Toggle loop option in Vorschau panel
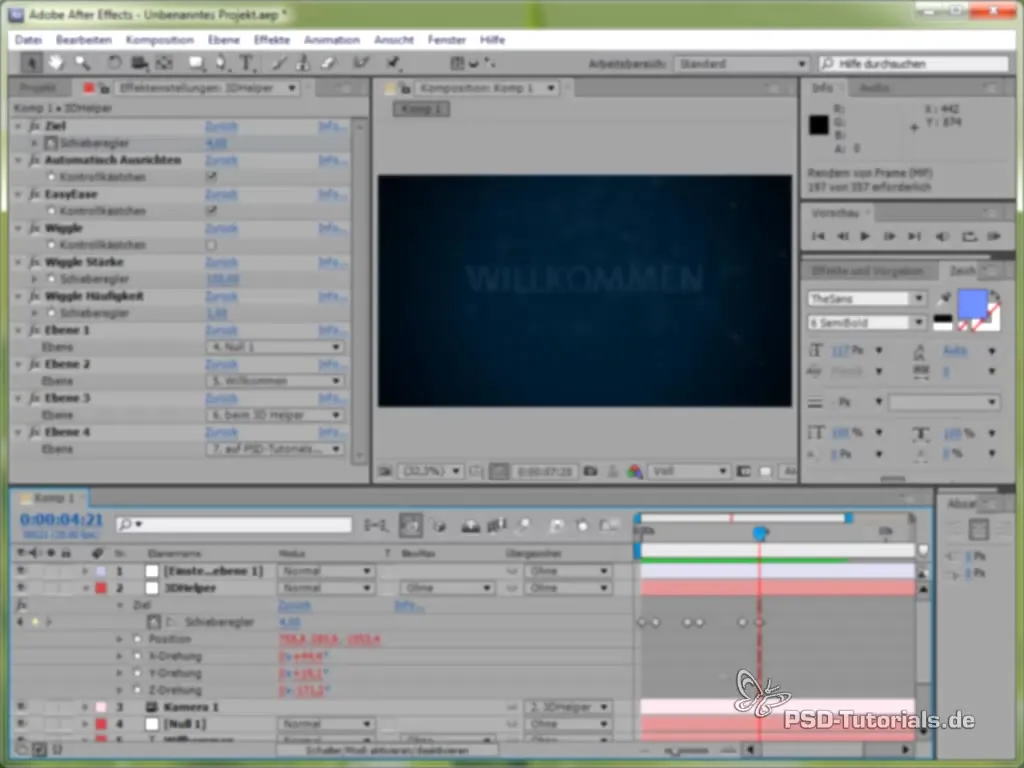Screen dimensions: 1024x768 [969, 236]
